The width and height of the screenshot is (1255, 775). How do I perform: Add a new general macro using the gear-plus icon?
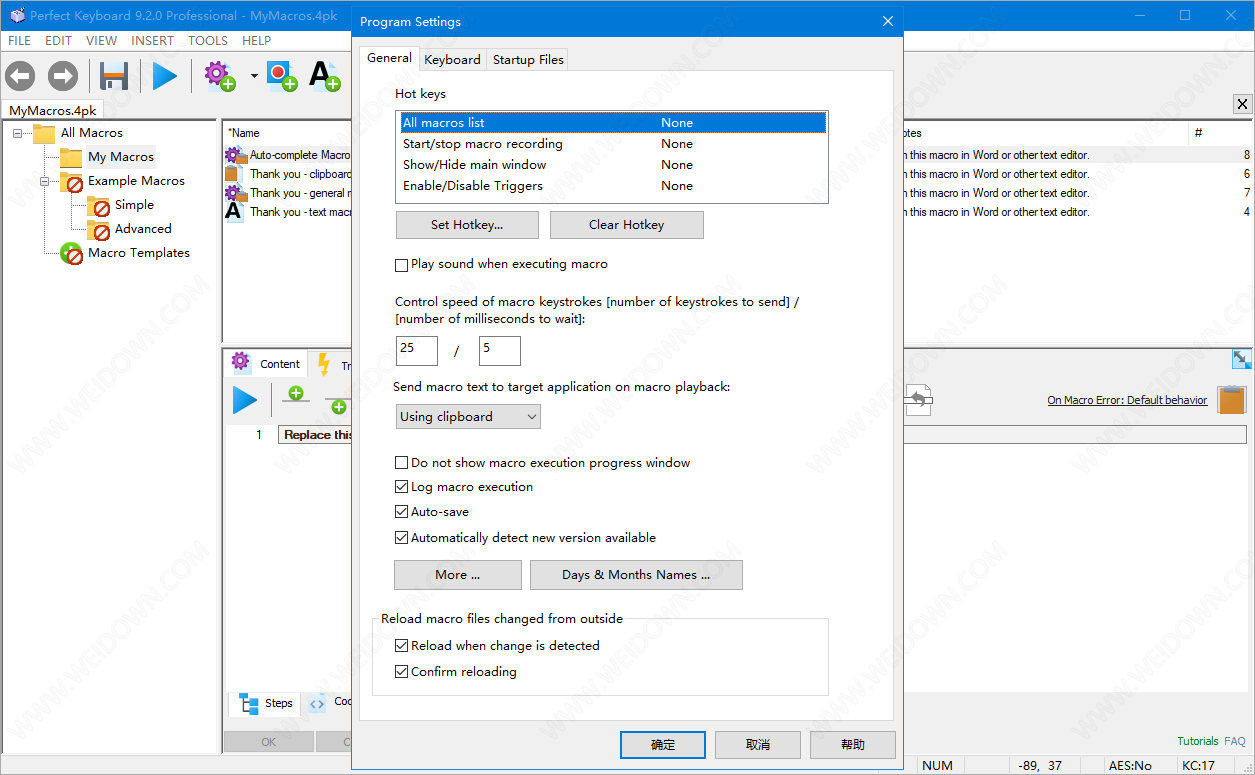point(220,76)
